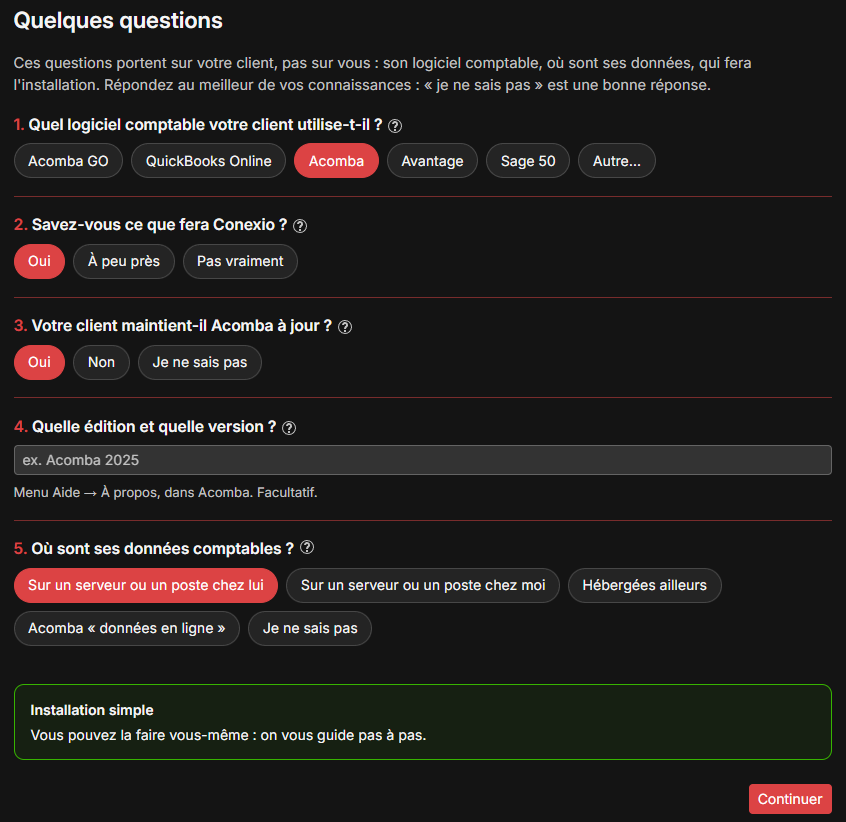The height and width of the screenshot is (822, 846).
Task: Pick Avantage as the accounting software
Action: point(432,161)
